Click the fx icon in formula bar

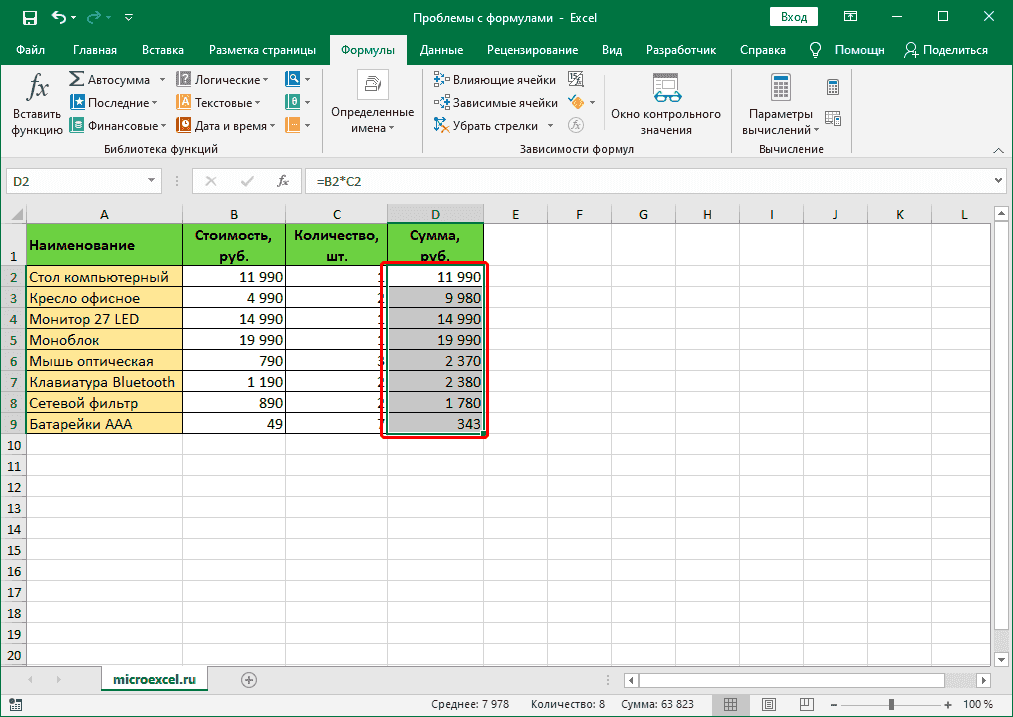[283, 181]
